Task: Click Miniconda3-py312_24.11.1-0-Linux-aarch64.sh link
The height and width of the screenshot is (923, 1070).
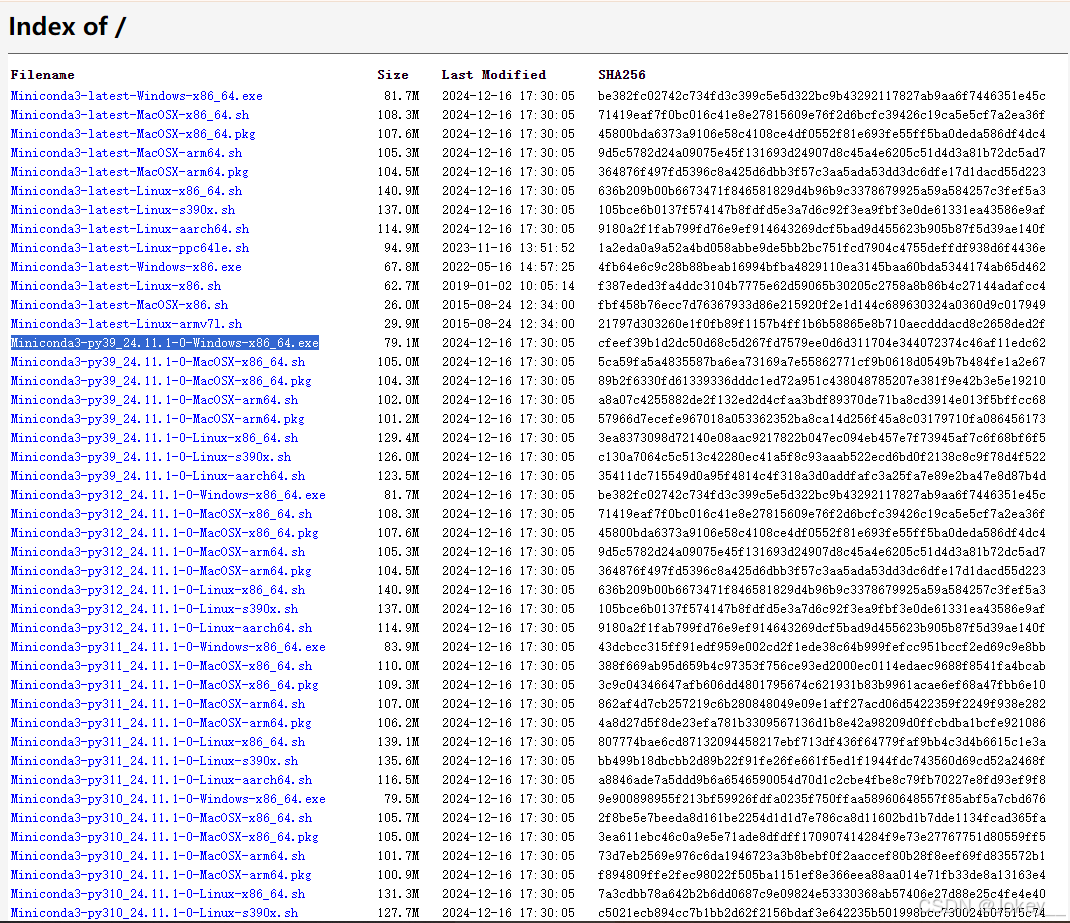Action: (161, 628)
